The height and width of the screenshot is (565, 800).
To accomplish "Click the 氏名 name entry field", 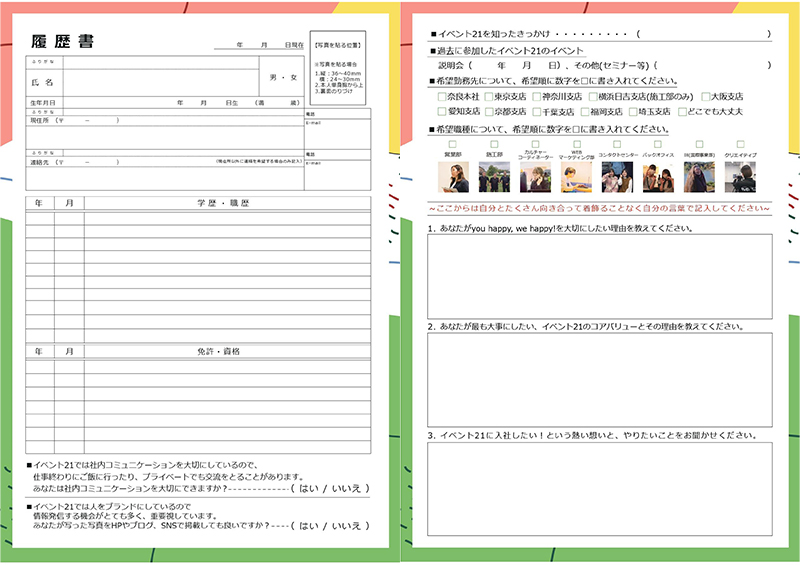I will click(x=161, y=83).
